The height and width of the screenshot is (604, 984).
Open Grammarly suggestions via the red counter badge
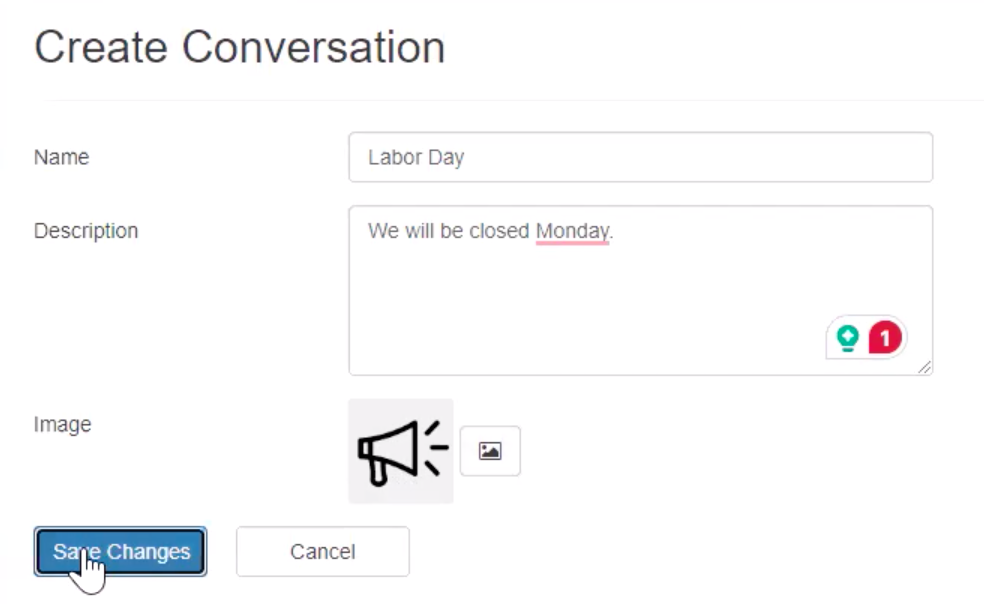882,337
